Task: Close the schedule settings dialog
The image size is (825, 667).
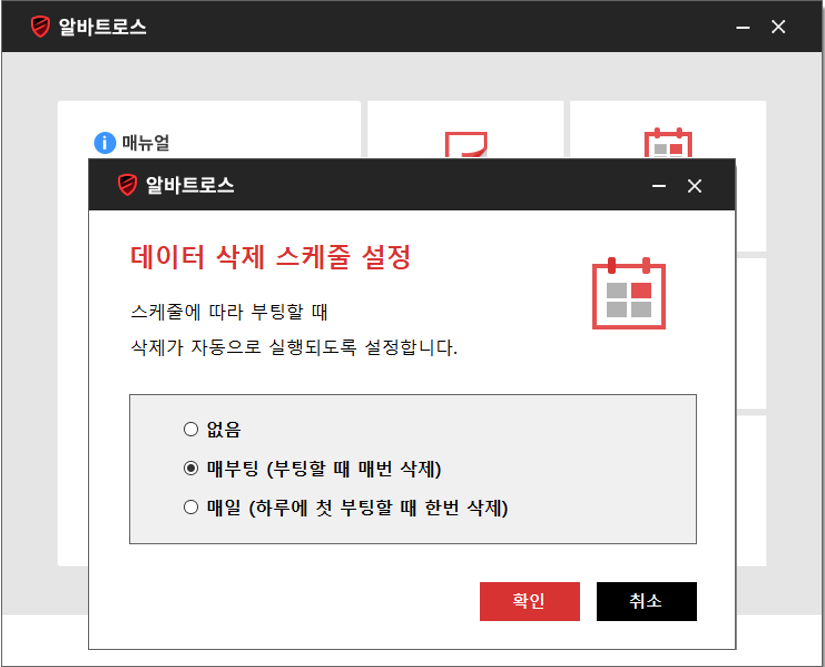Action: pos(695,186)
